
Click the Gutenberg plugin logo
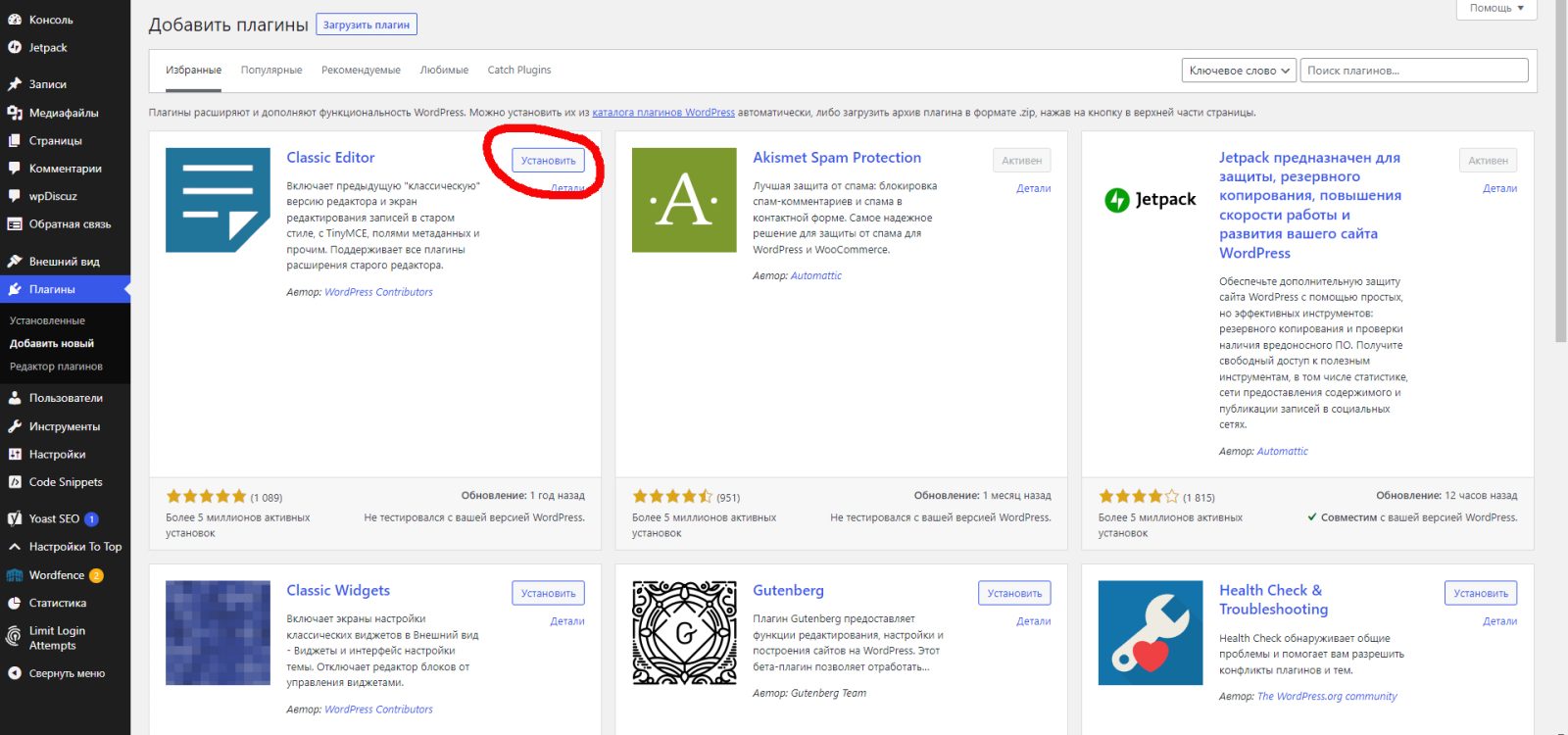pyautogui.click(x=684, y=633)
